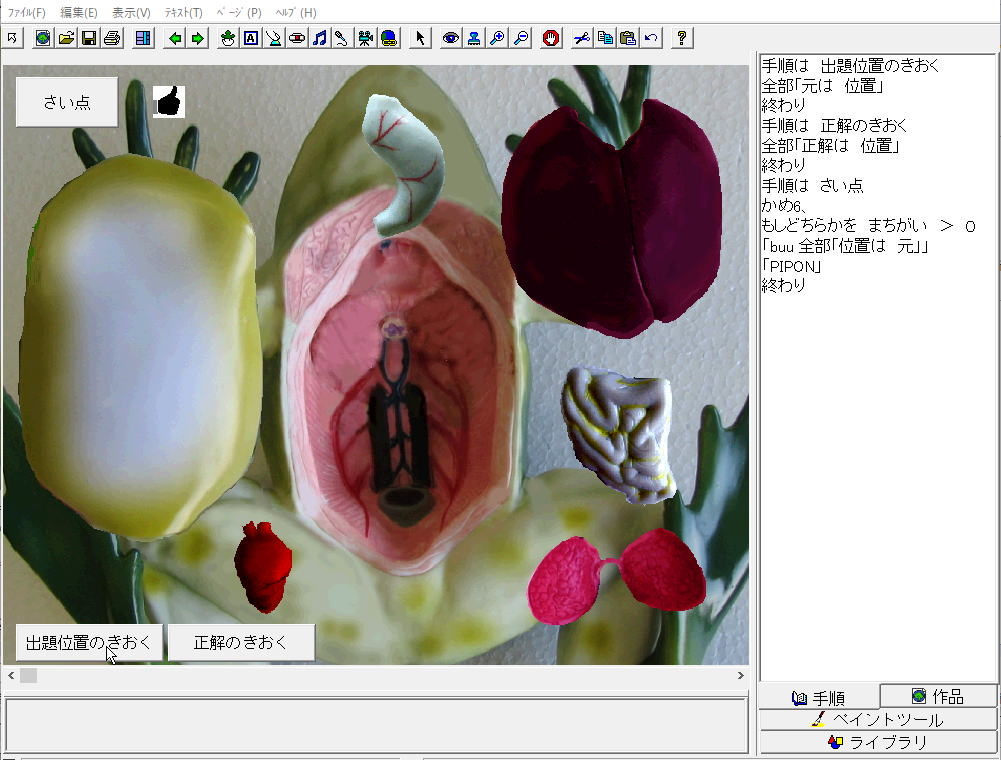Viewport: 1001px width, 760px height.
Task: Click the save floppy disk icon
Action: (88, 38)
